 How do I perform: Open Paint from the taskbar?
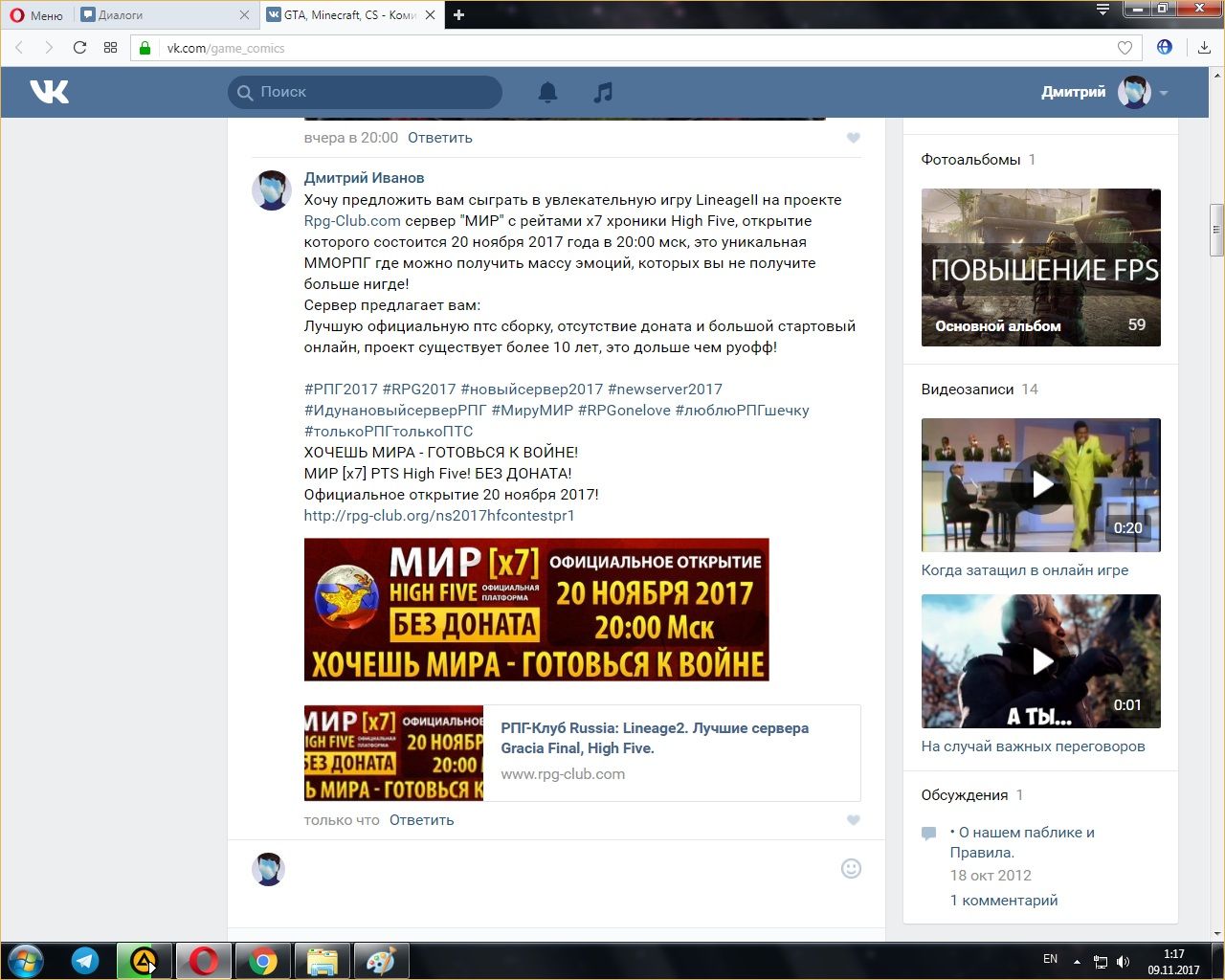click(381, 961)
